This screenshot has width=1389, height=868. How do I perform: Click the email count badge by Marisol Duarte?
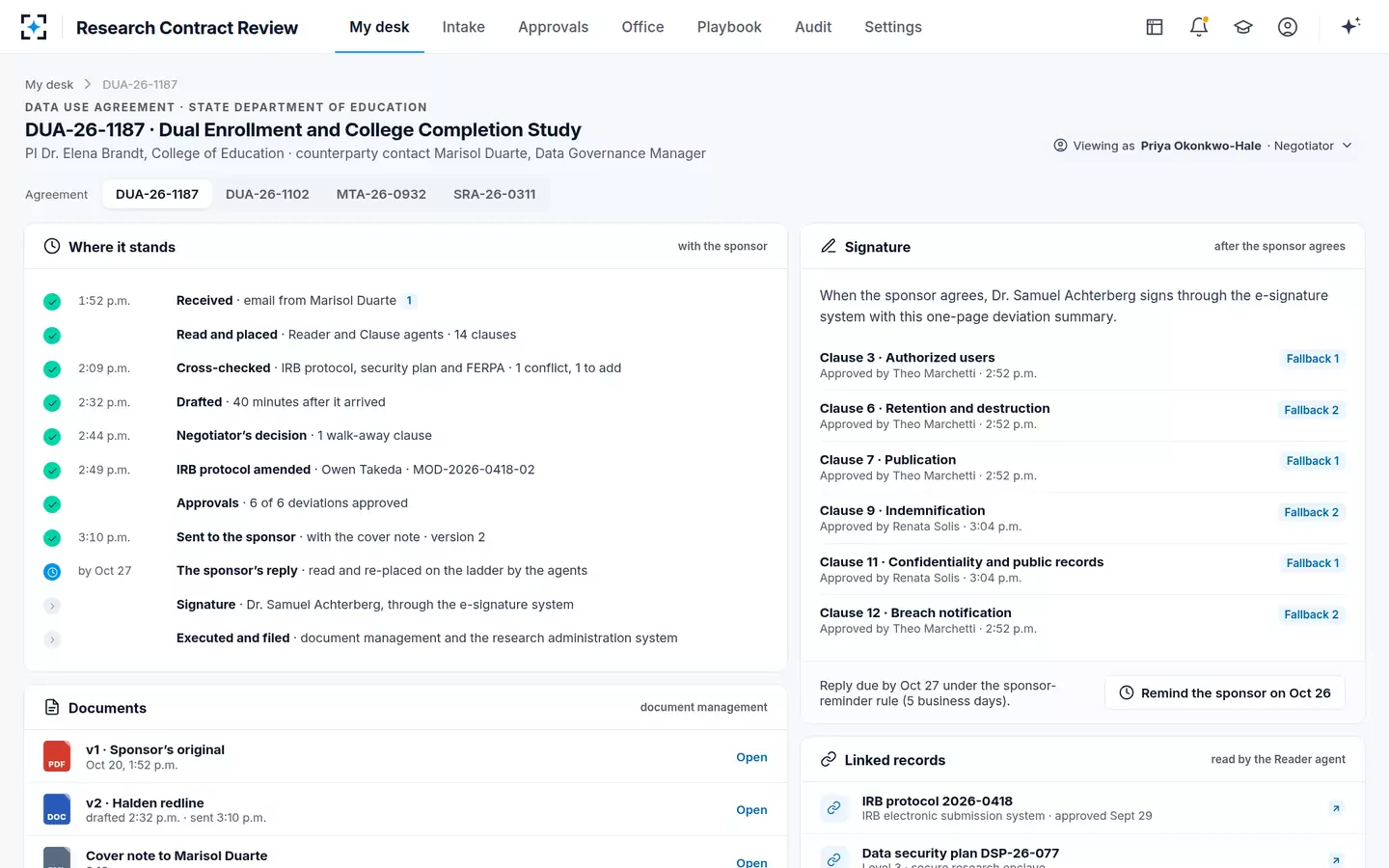click(409, 301)
